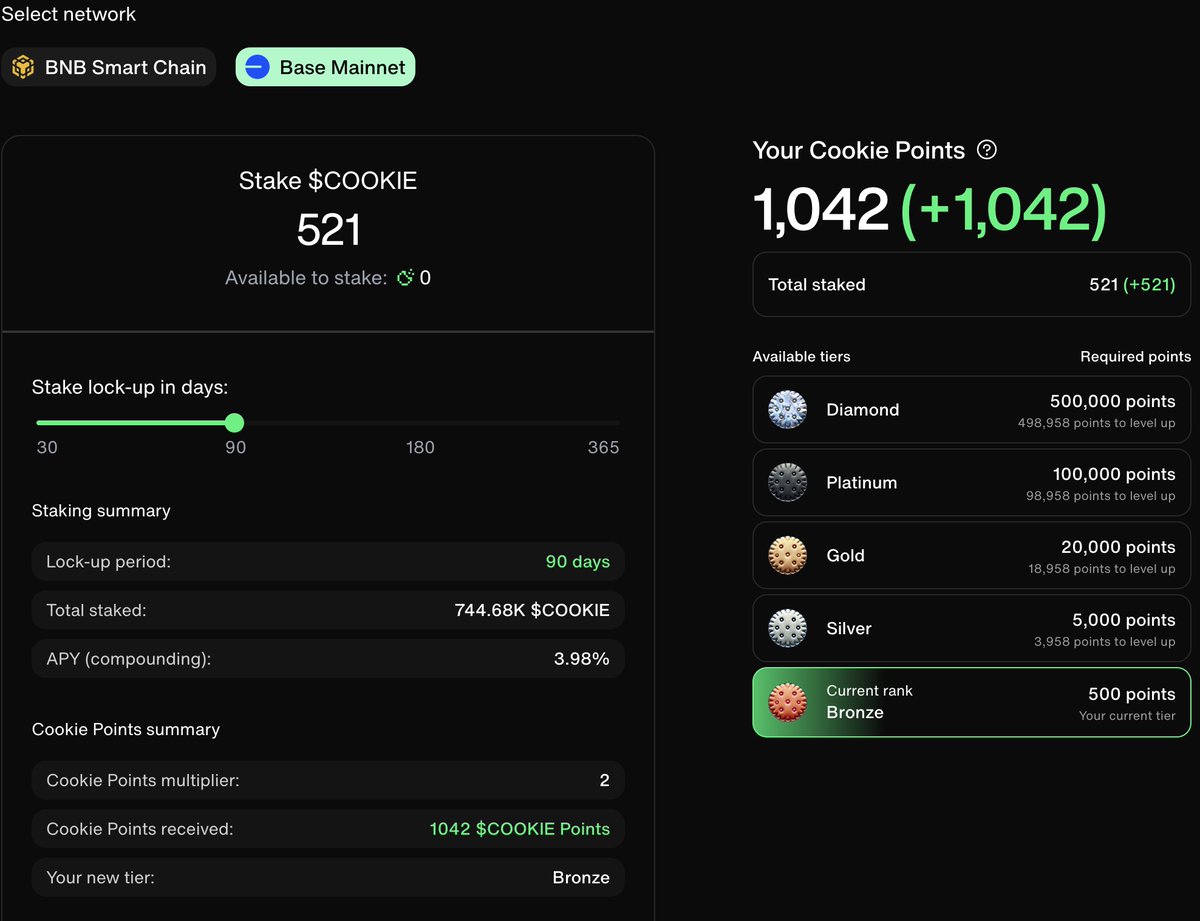Viewport: 1200px width, 921px height.
Task: Click the Bronze current rank badge icon
Action: click(787, 702)
